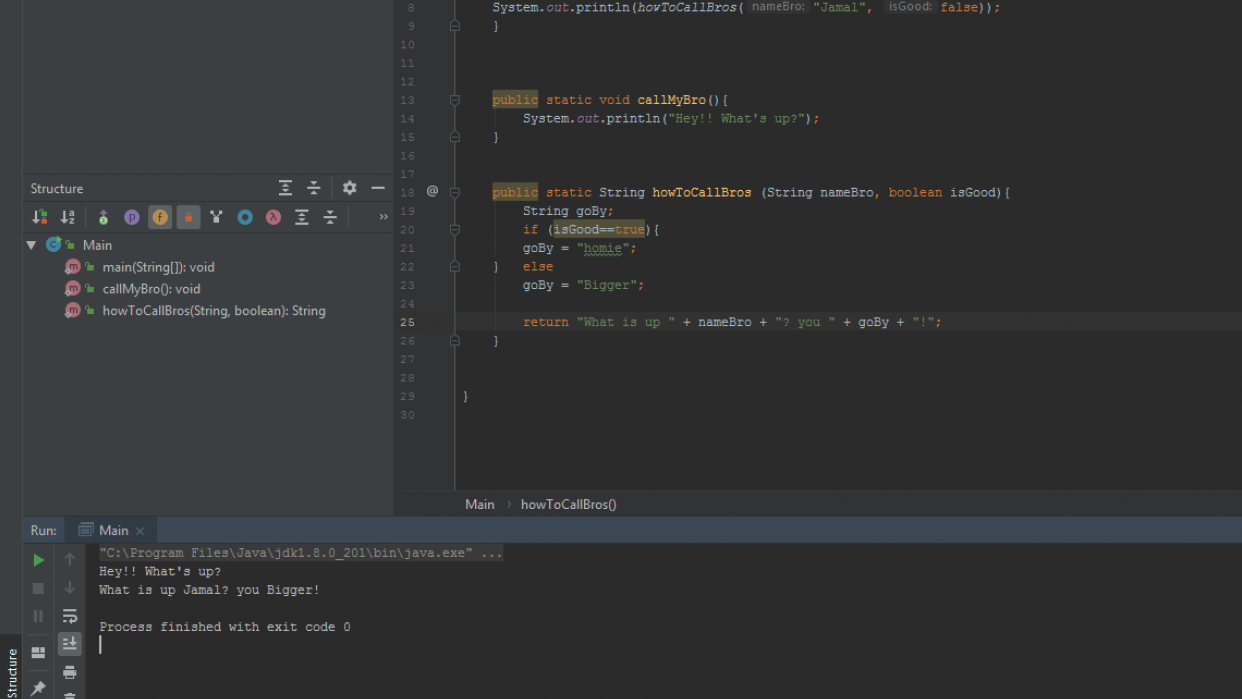Click the highlighted isGood==true condition

click(x=599, y=229)
